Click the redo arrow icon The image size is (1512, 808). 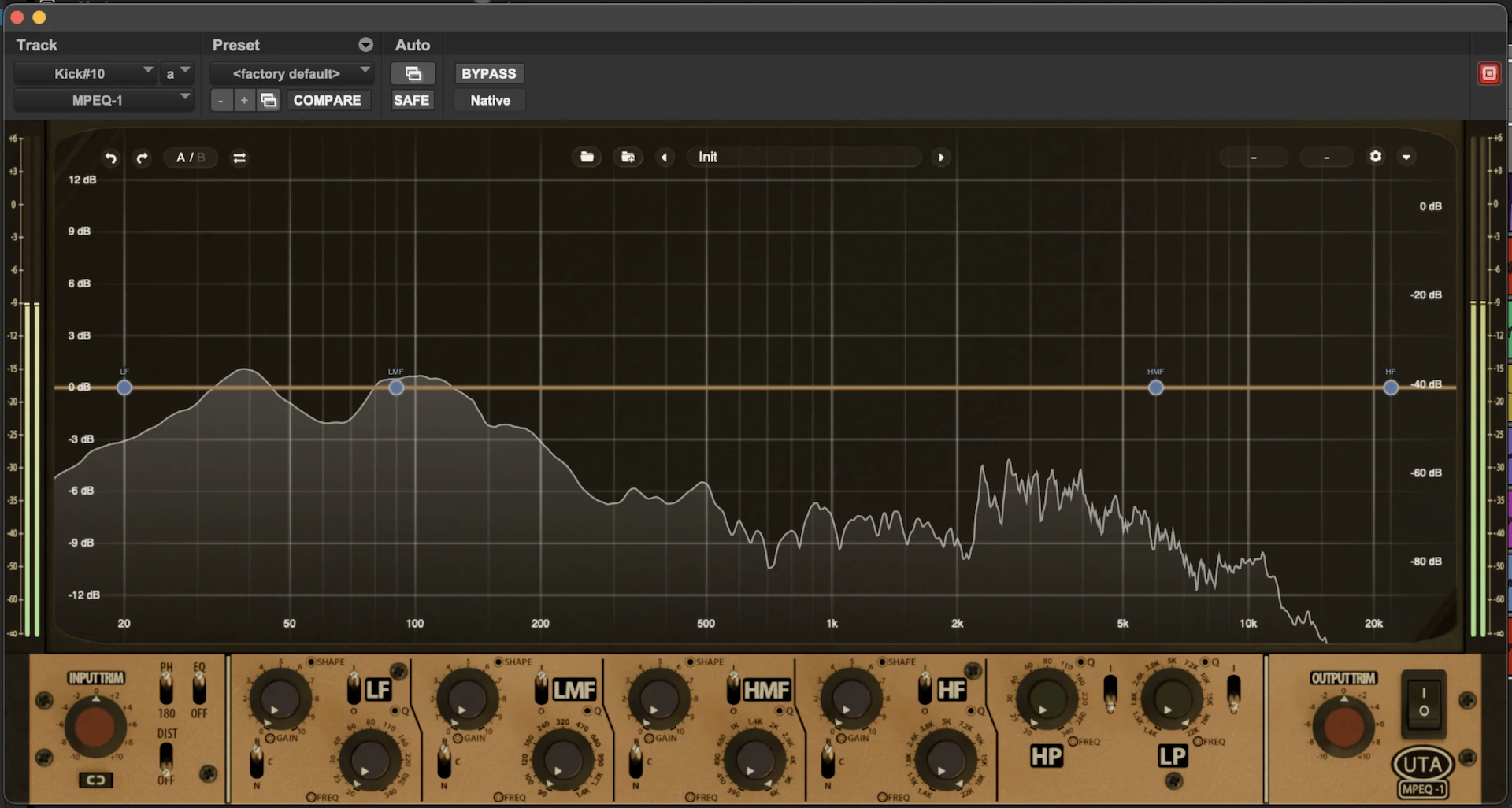click(142, 158)
